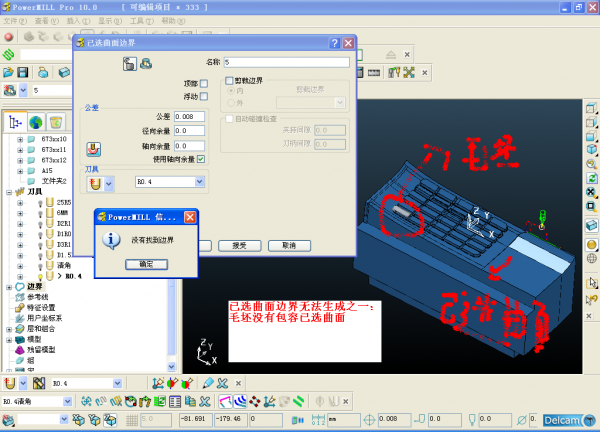Click the grid icon in status bar
Viewport: 600px width, 432px height.
click(132, 420)
